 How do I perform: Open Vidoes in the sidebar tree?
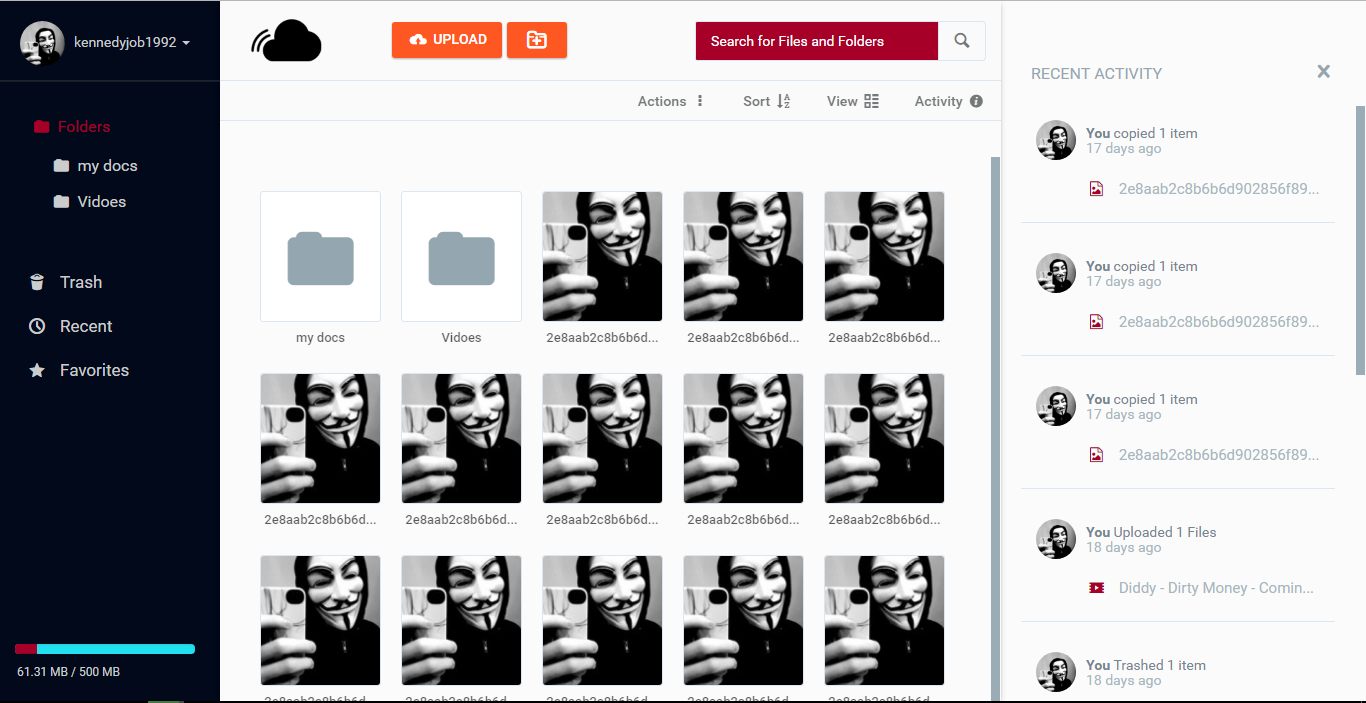(90, 202)
